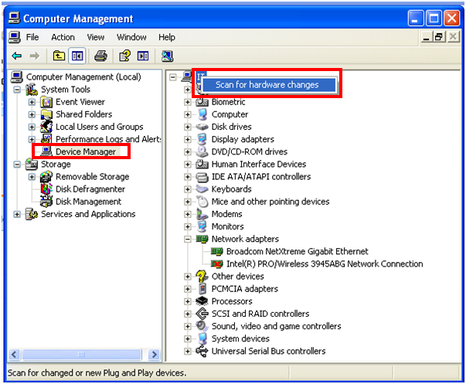Collapse the System Tools node

17,90
